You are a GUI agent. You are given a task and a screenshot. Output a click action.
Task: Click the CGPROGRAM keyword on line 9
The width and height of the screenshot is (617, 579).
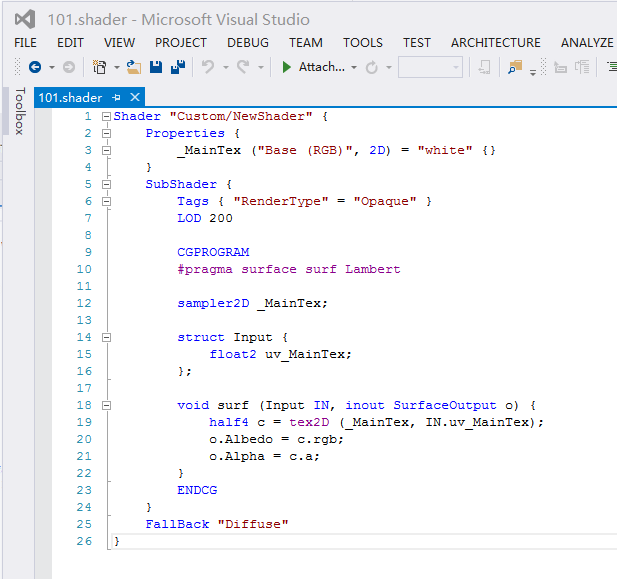point(213,252)
